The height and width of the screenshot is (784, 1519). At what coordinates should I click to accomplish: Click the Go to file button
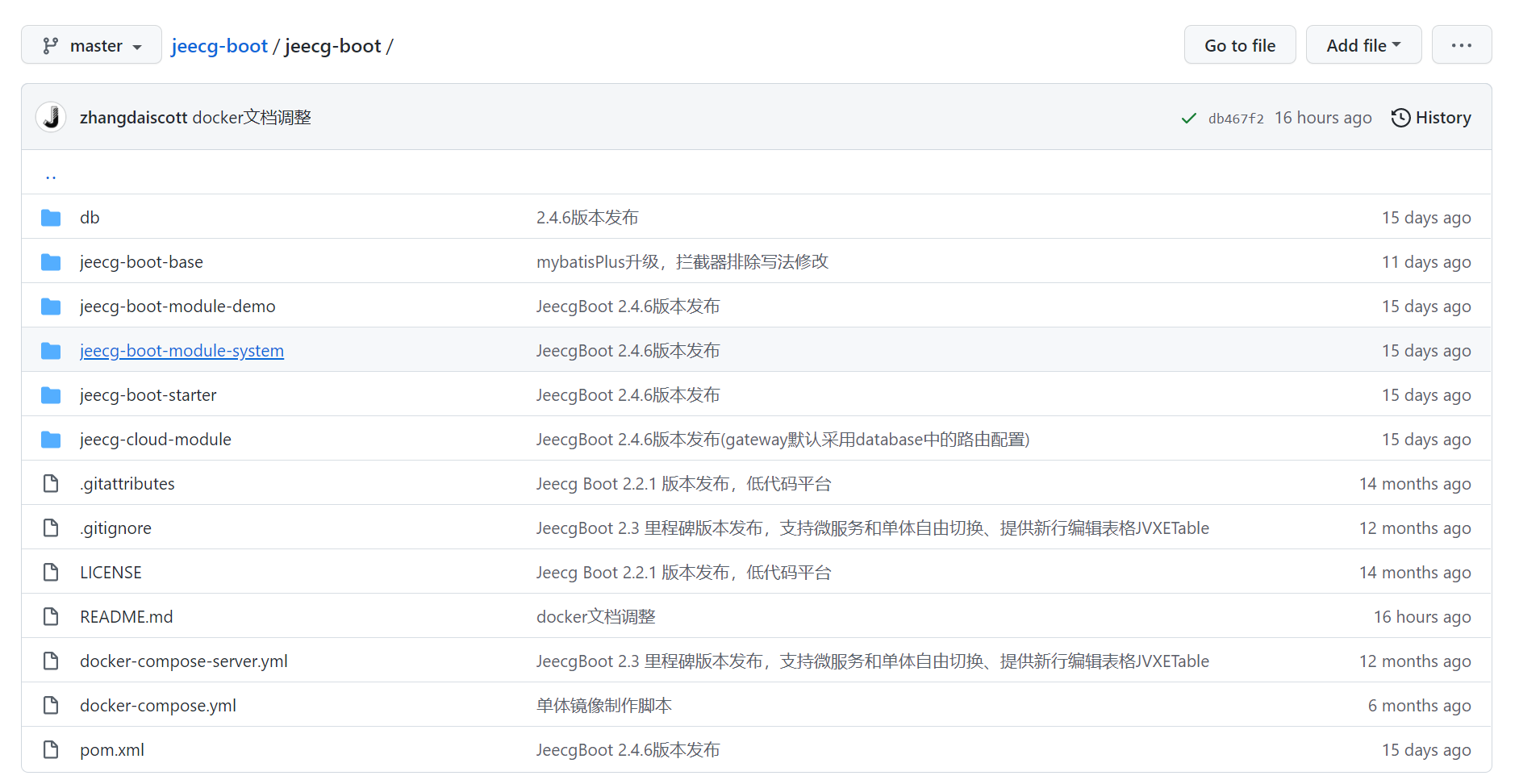click(x=1240, y=44)
